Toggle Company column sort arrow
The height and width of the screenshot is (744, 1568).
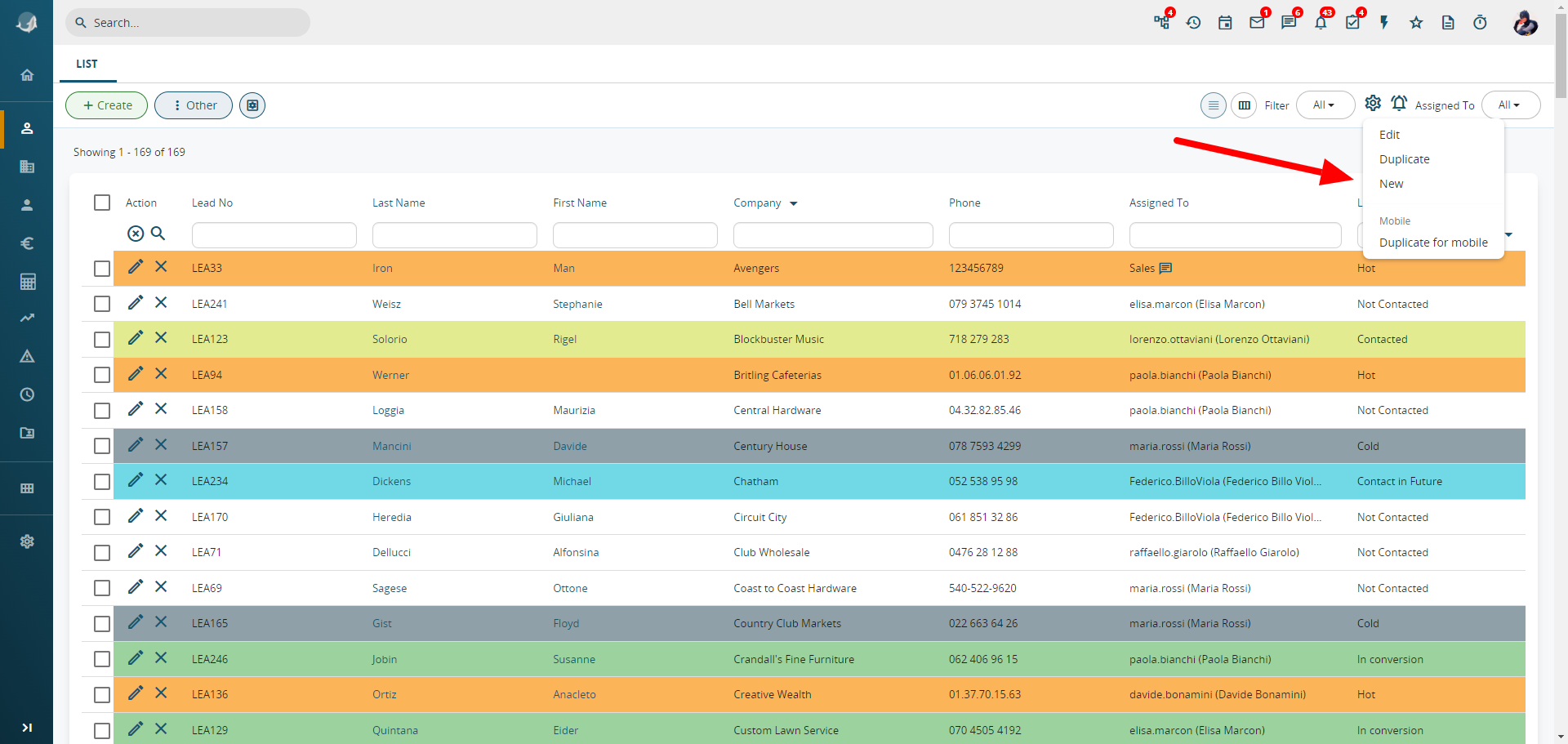coord(793,203)
